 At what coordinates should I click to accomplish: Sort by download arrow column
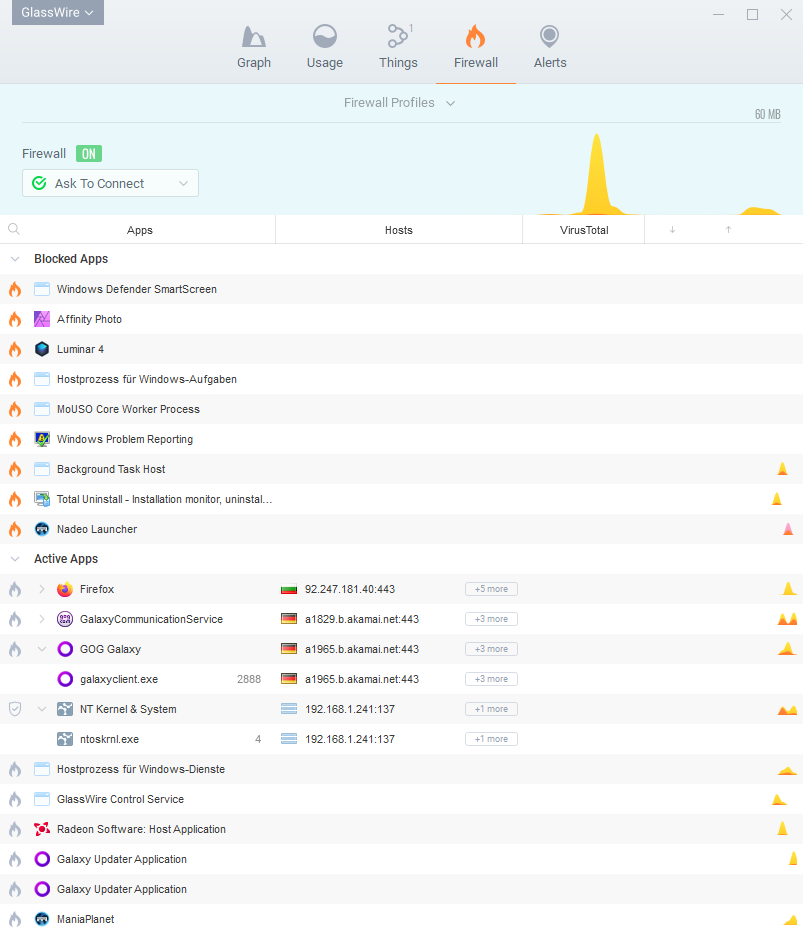pos(672,229)
